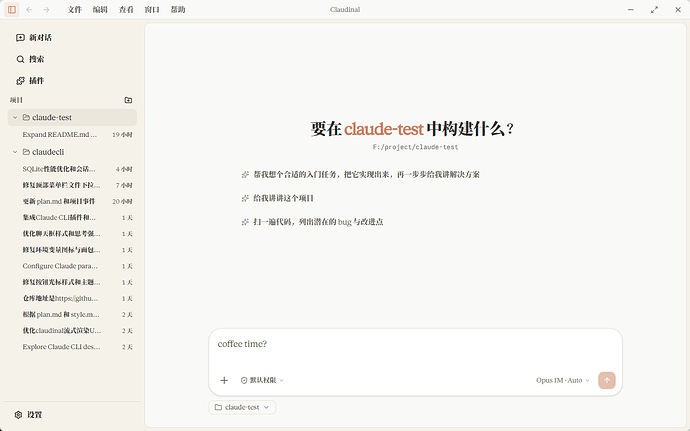Click the add project folder icon

click(x=128, y=100)
